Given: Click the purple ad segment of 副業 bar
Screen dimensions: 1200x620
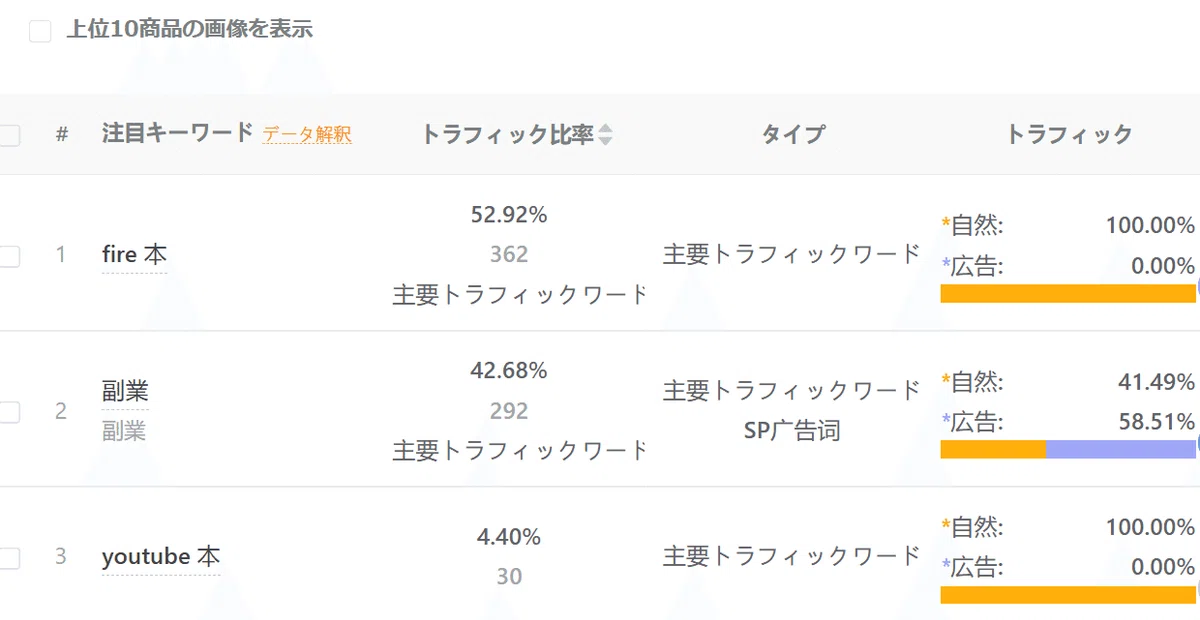Looking at the screenshot, I should tap(1121, 449).
